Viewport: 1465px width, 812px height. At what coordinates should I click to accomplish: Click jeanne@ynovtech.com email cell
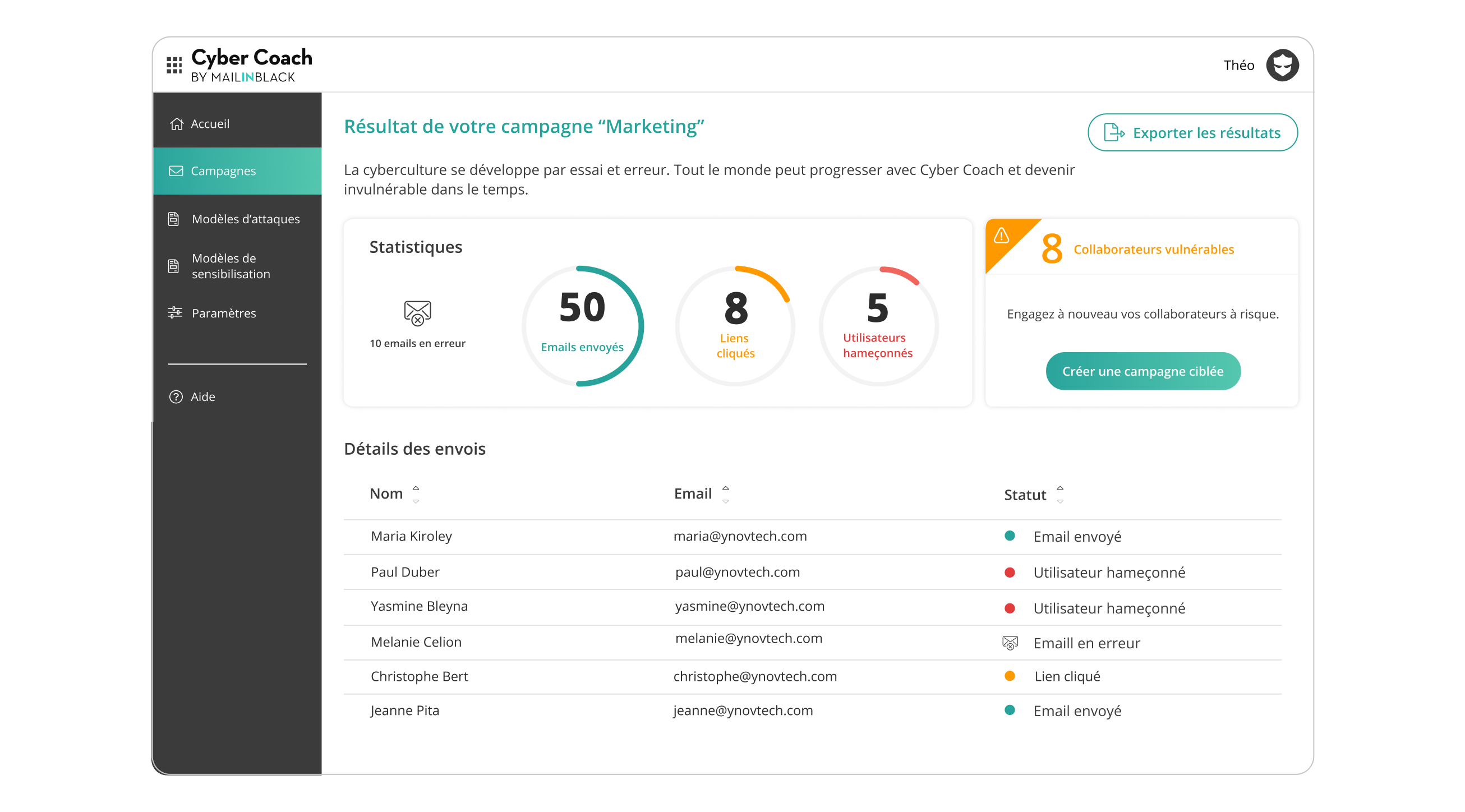tap(743, 710)
